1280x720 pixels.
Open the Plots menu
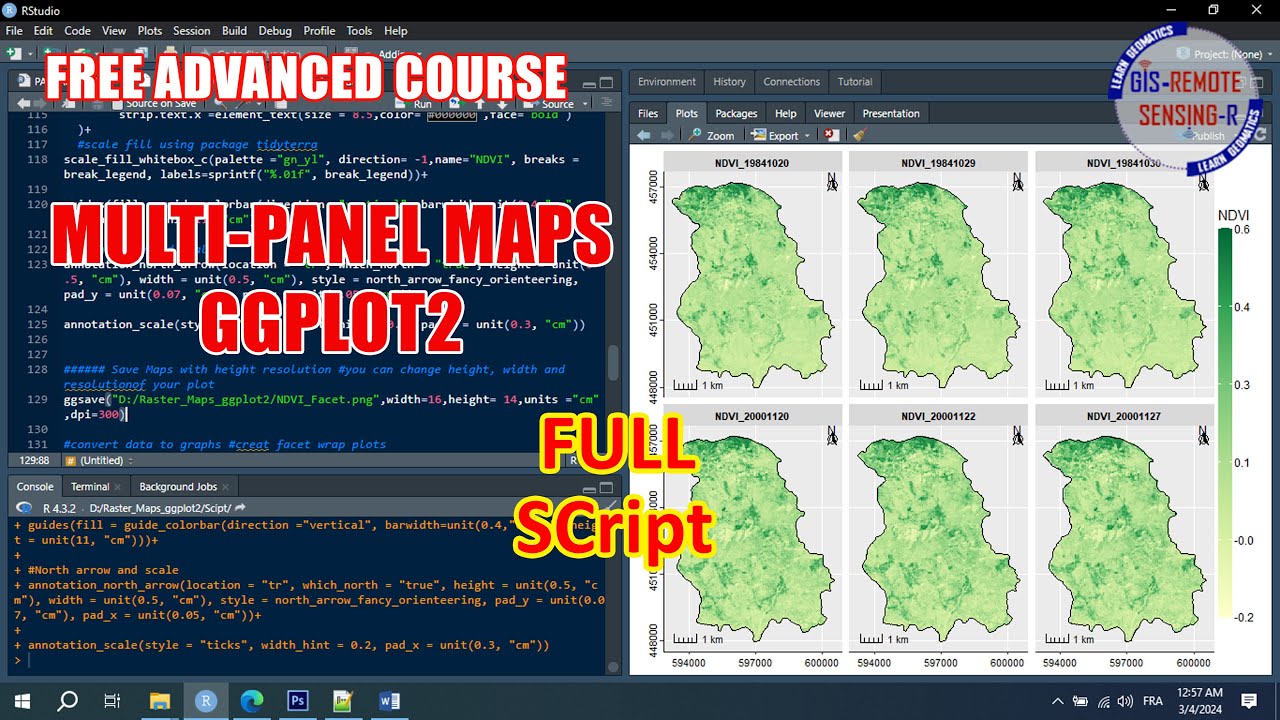(x=150, y=31)
